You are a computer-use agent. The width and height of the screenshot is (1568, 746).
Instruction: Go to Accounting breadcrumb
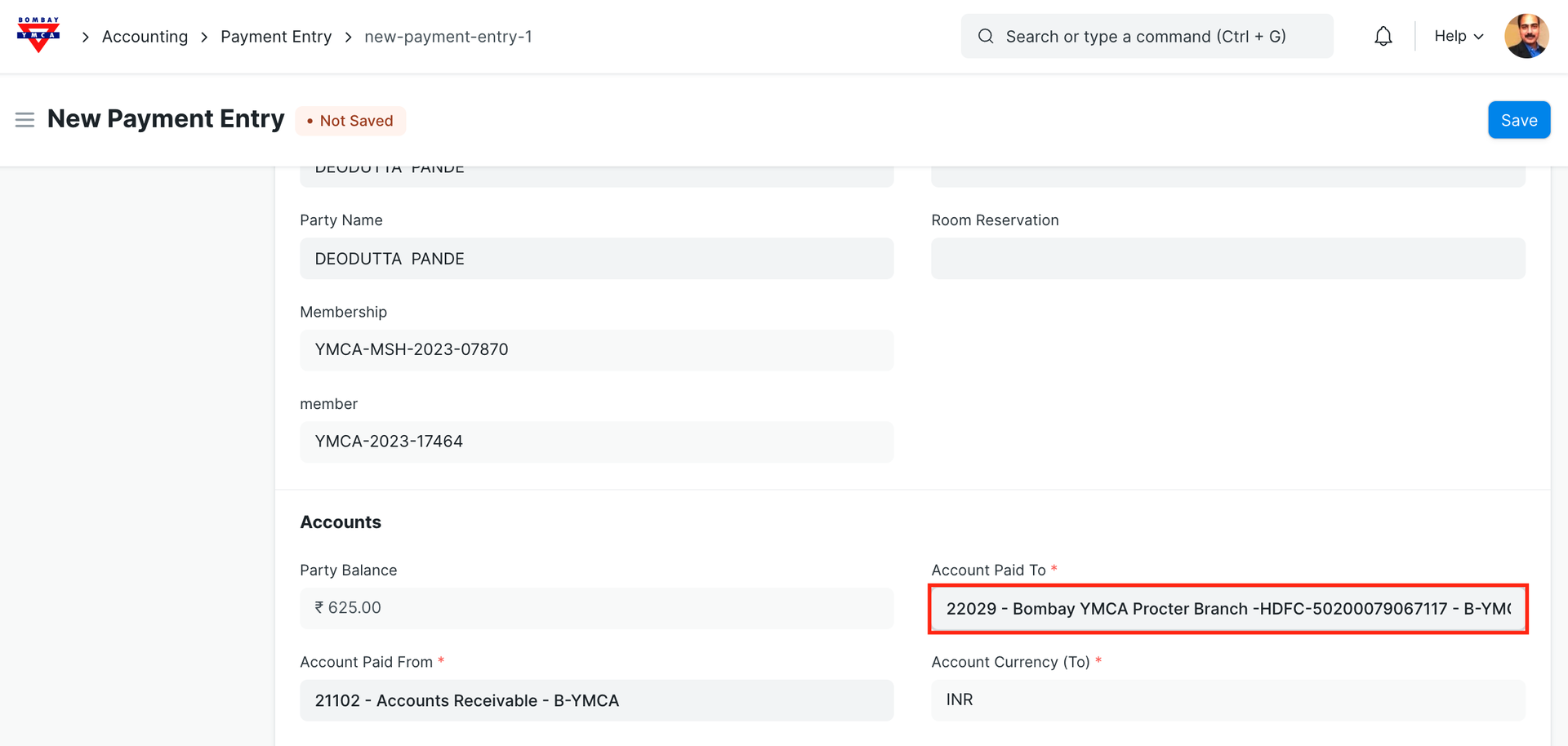(x=145, y=37)
